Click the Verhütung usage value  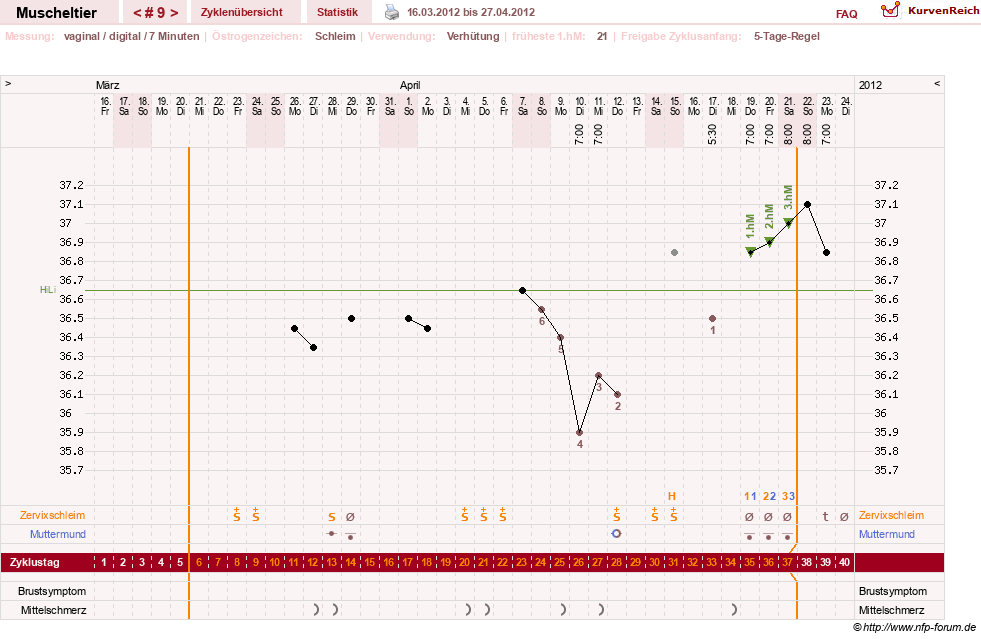pos(473,36)
